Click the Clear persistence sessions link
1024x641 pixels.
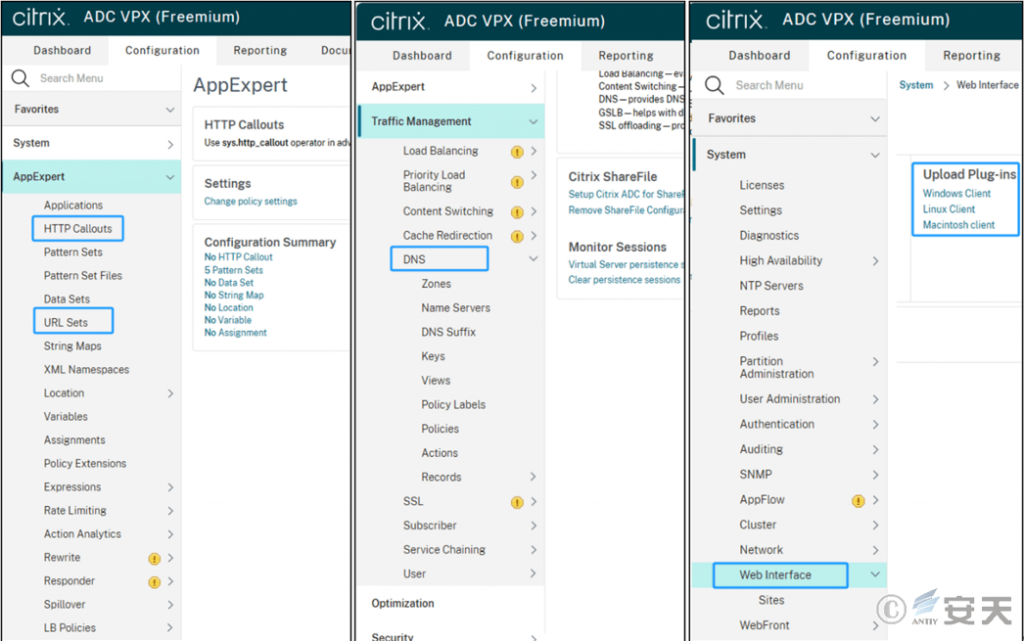pos(624,279)
